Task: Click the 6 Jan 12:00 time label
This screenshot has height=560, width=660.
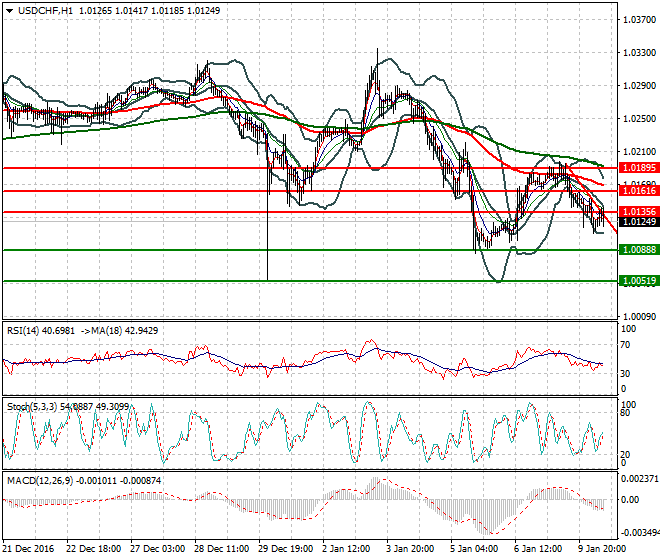Action: (x=538, y=549)
